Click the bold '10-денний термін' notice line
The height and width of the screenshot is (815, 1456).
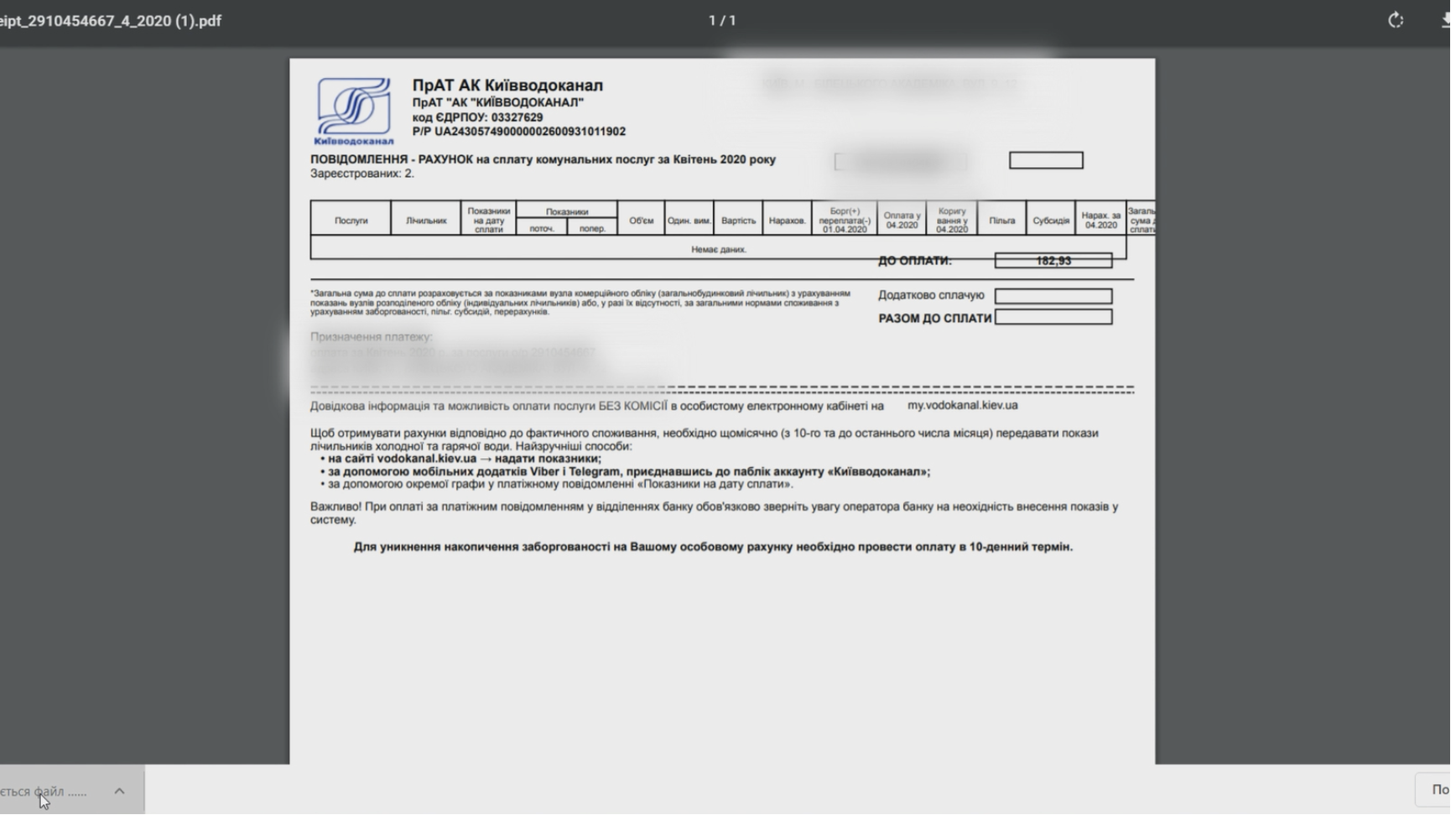coord(713,547)
